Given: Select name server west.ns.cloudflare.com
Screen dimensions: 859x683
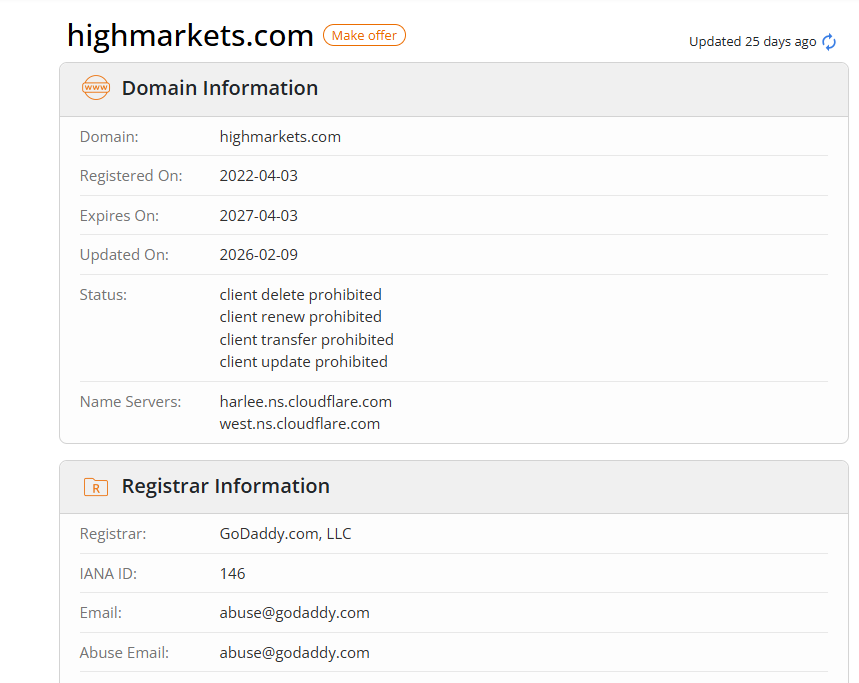Looking at the screenshot, I should point(300,424).
